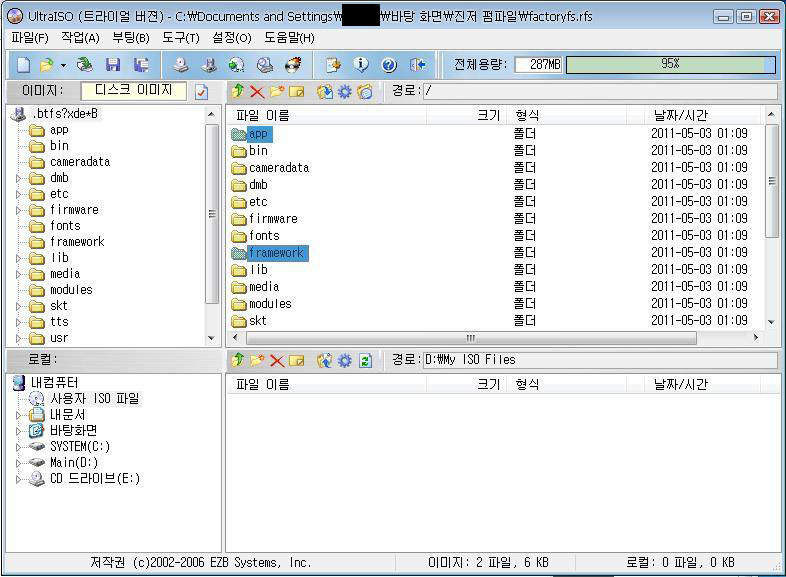The image size is (786, 577).
Task: Click the Info 'i' toolbar icon
Action: [x=361, y=65]
